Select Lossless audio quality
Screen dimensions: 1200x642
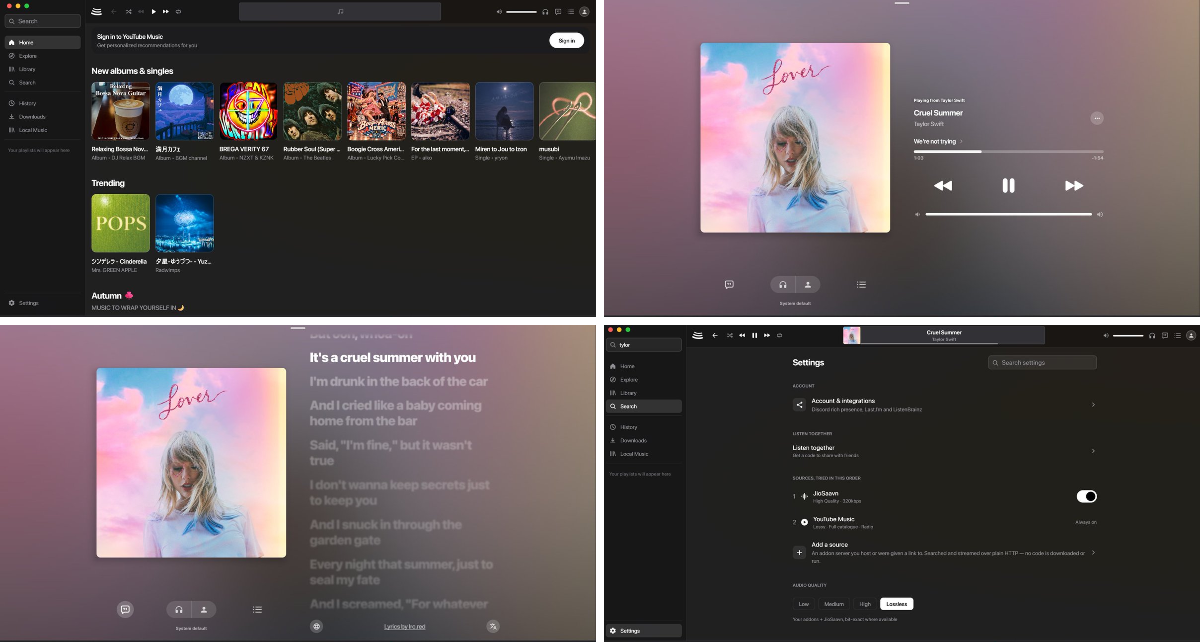pos(897,604)
